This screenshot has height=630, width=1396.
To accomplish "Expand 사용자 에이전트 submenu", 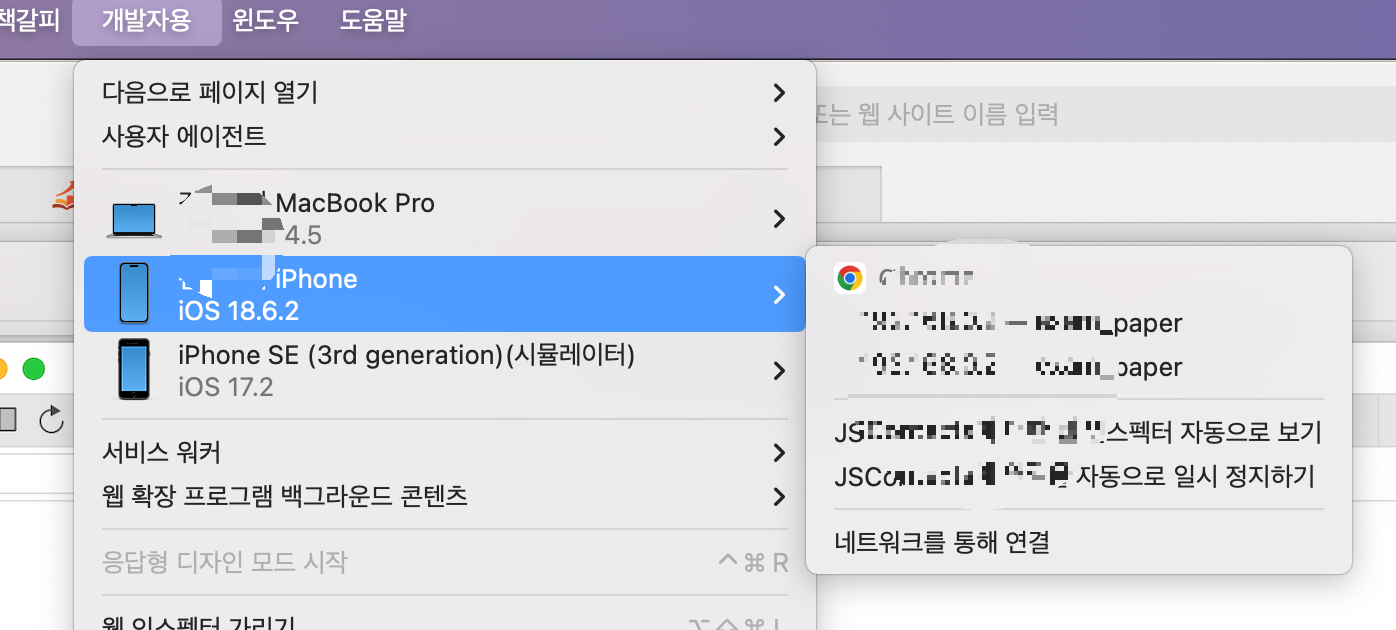I will (445, 136).
